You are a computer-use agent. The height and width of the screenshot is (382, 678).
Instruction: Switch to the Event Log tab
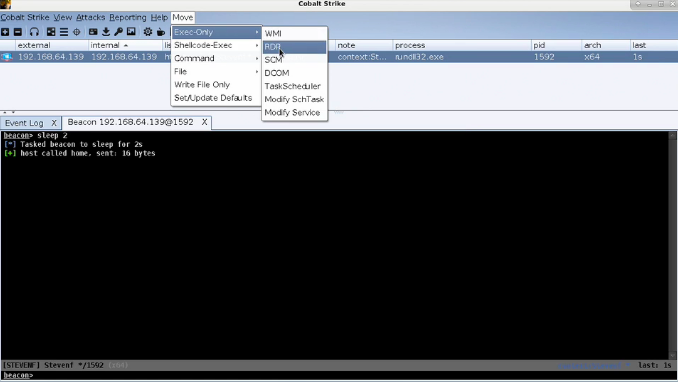pyautogui.click(x=24, y=123)
